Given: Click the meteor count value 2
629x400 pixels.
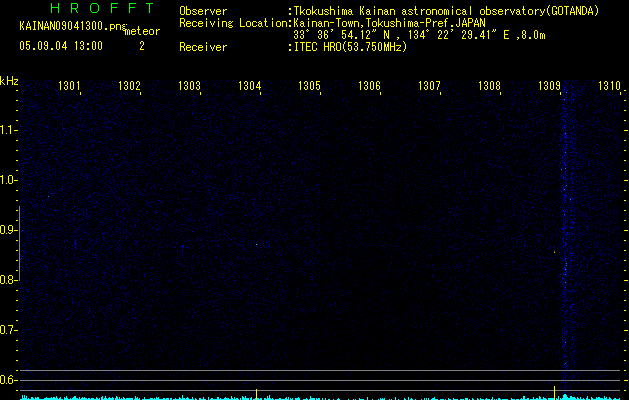Looking at the screenshot, I should tap(142, 46).
